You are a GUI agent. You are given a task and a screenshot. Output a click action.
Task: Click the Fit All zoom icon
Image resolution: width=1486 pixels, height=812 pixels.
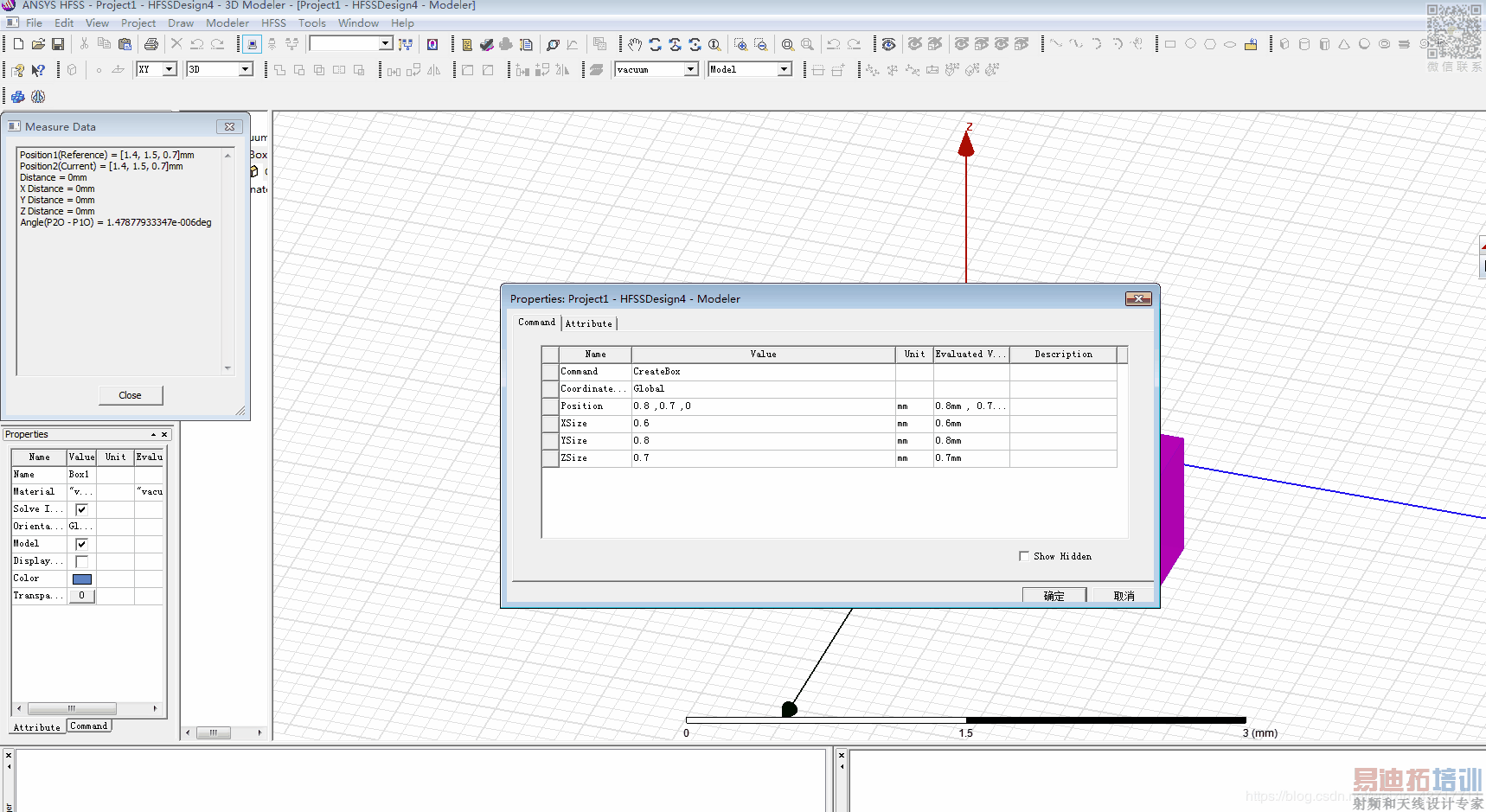787,44
